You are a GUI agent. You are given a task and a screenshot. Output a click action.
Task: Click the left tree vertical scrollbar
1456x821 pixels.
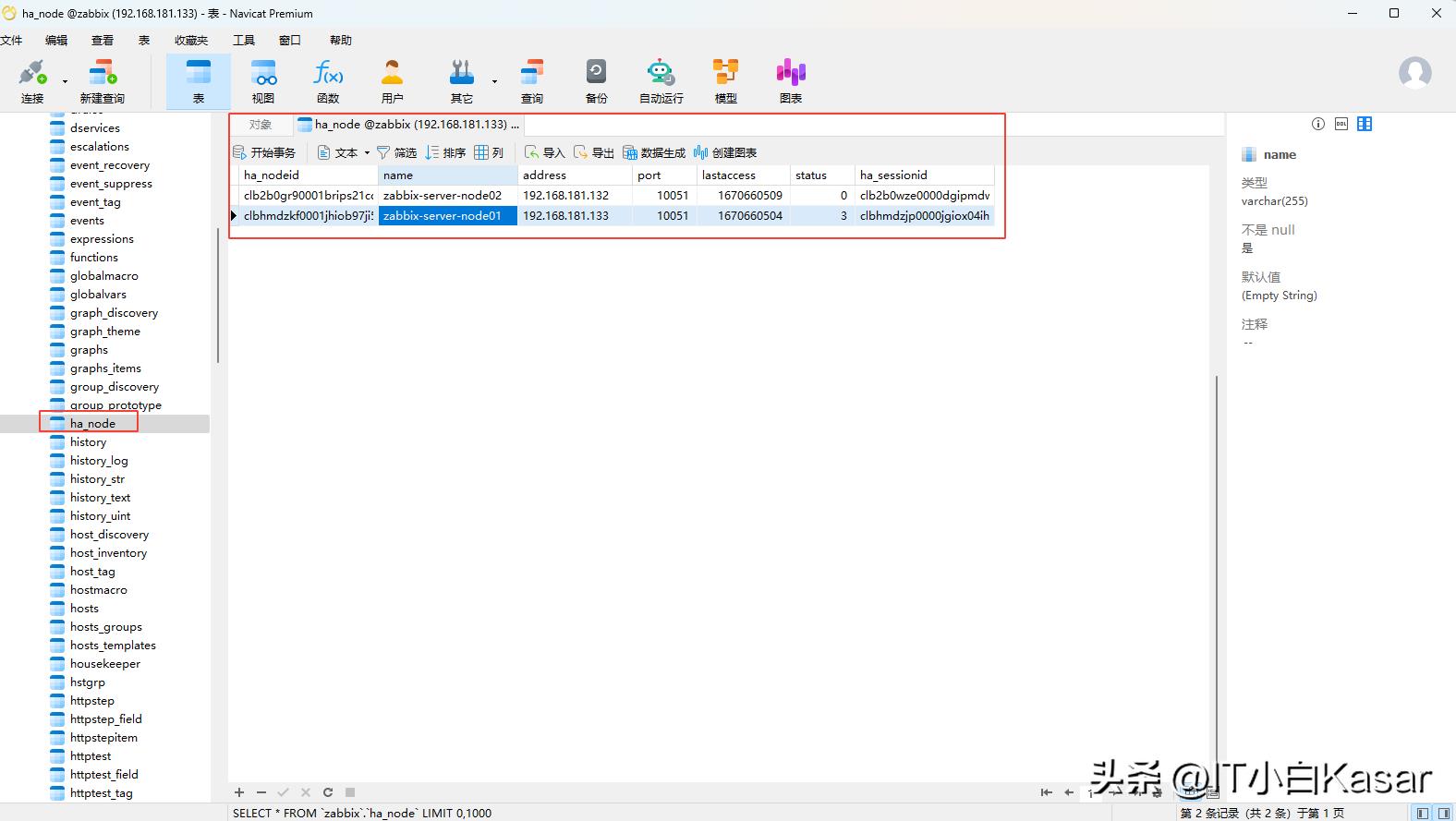coord(218,296)
